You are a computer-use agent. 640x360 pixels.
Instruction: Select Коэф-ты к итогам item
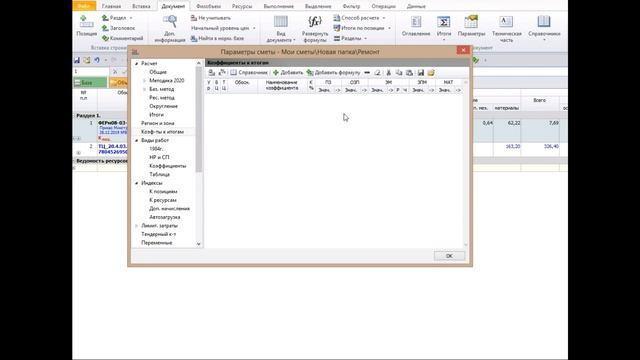click(x=162, y=132)
